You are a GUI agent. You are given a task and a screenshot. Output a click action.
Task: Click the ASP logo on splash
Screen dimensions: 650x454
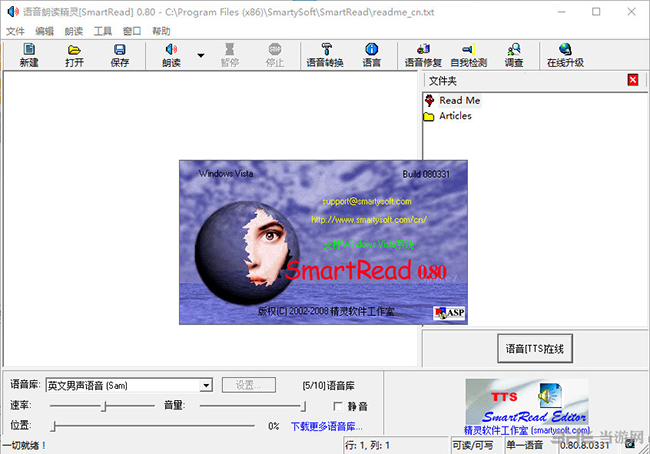coord(449,313)
